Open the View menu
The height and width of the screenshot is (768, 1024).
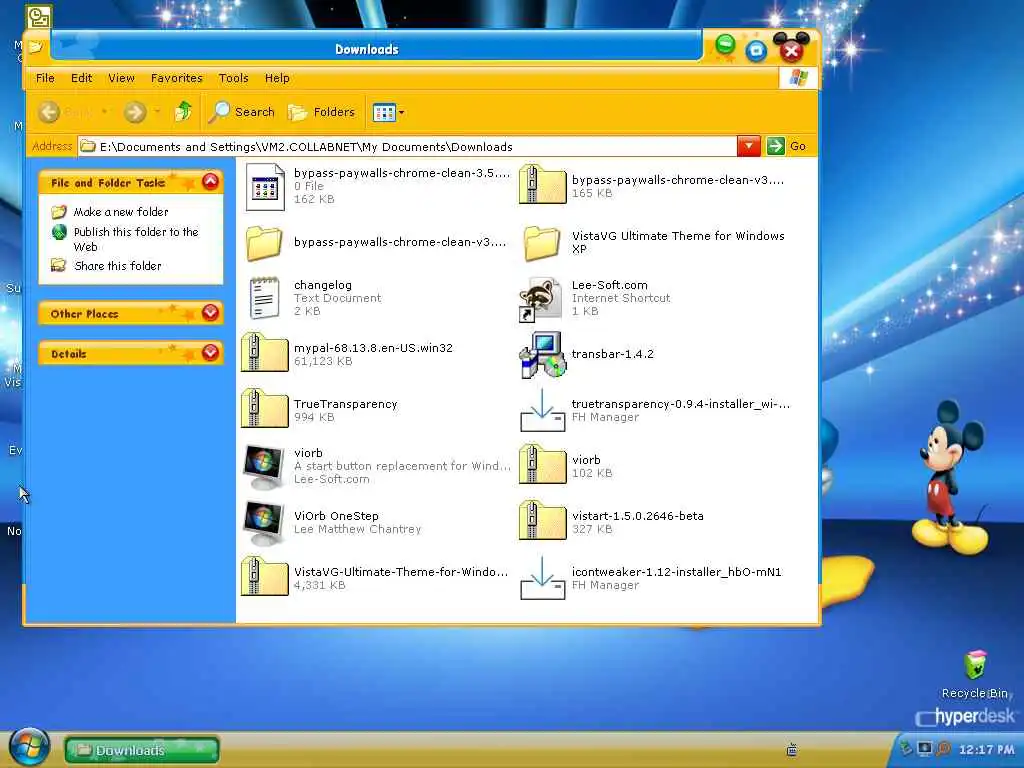click(121, 78)
